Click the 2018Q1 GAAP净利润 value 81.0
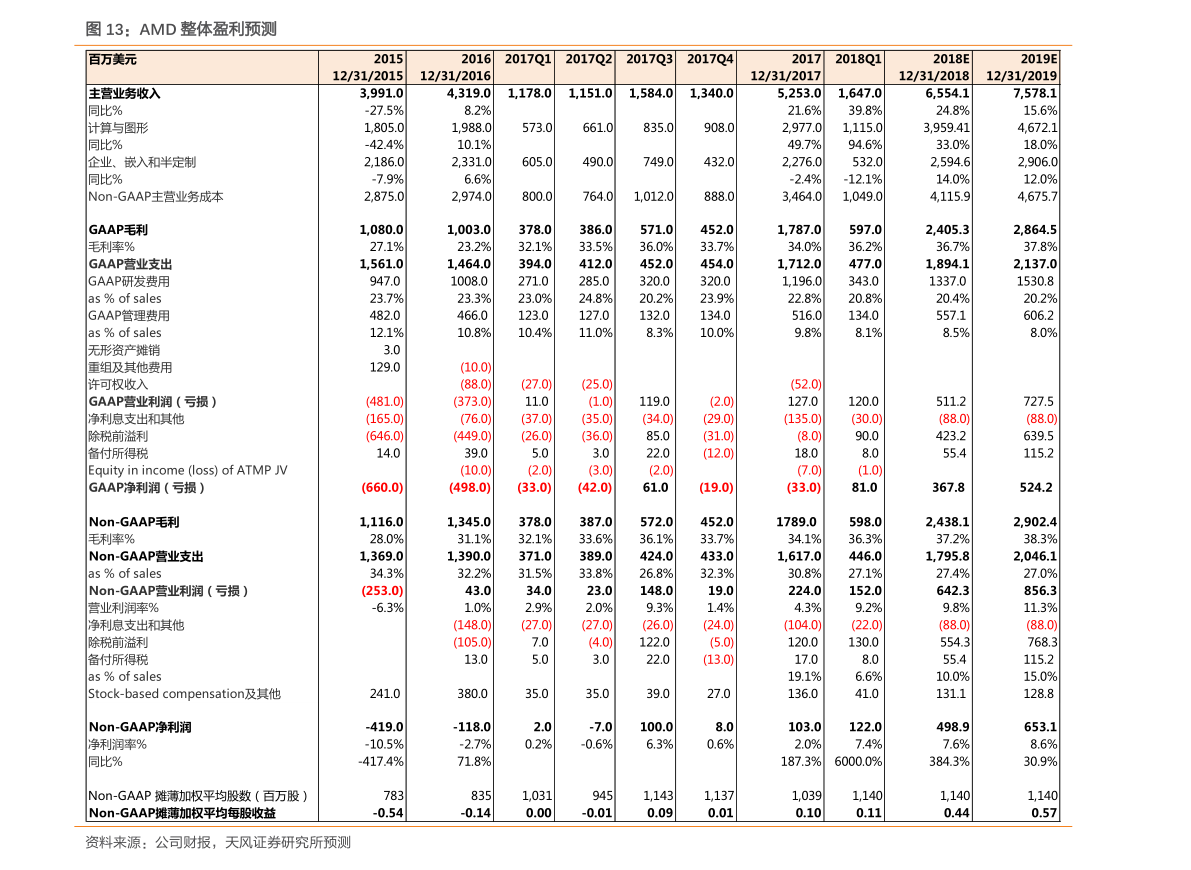This screenshot has height=870, width=1191. [x=864, y=488]
